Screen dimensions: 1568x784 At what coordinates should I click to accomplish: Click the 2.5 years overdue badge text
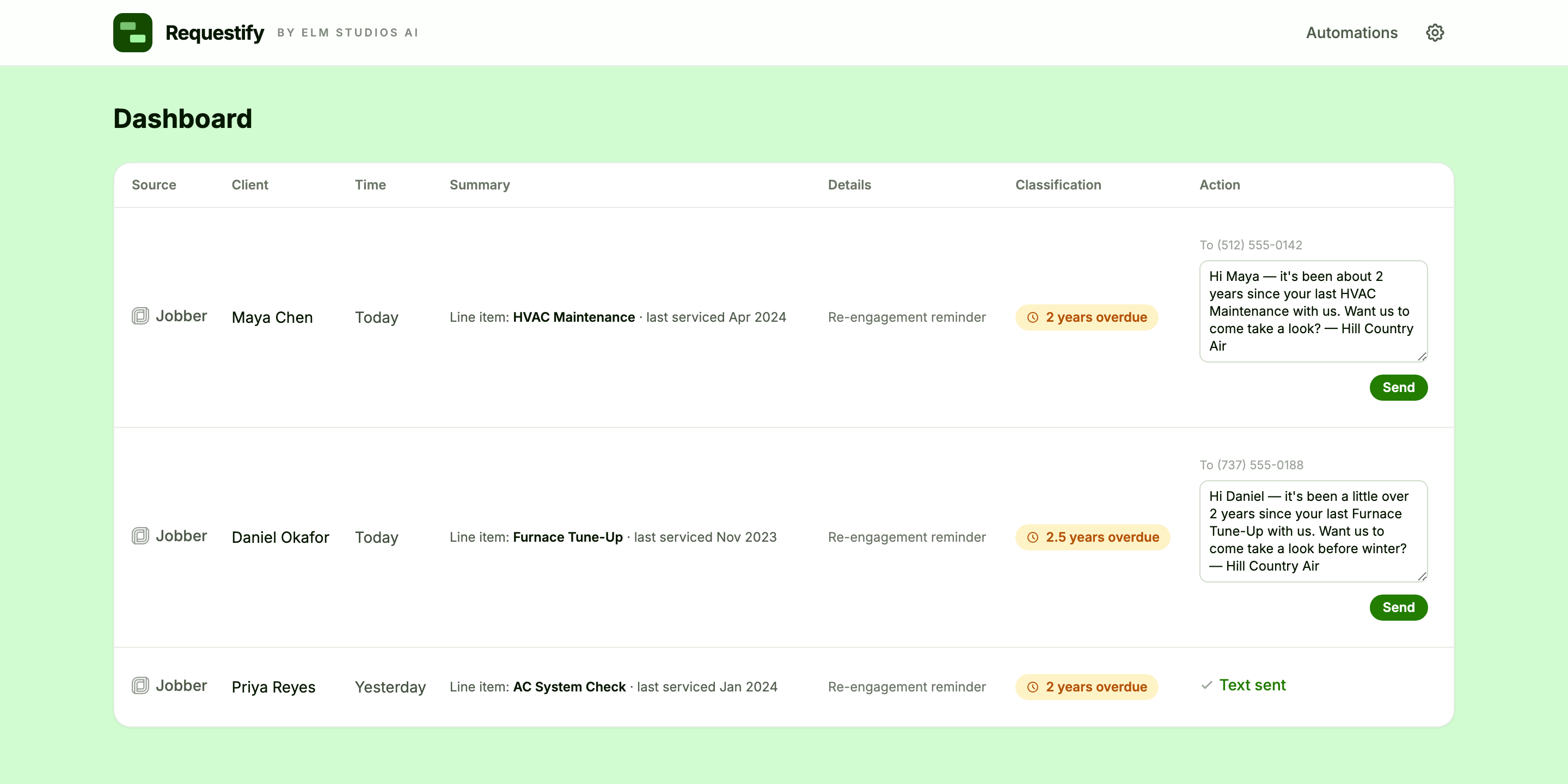(1102, 537)
